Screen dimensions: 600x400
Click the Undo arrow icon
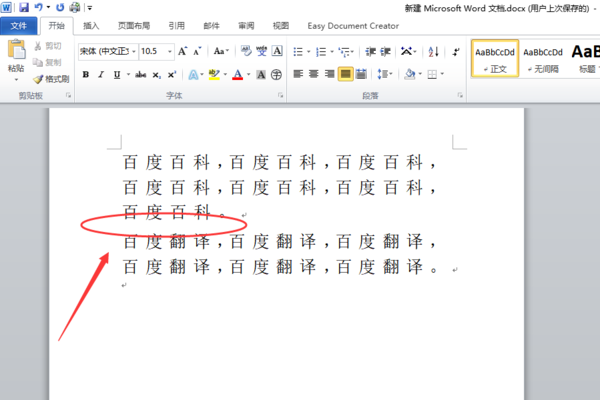(x=38, y=7)
